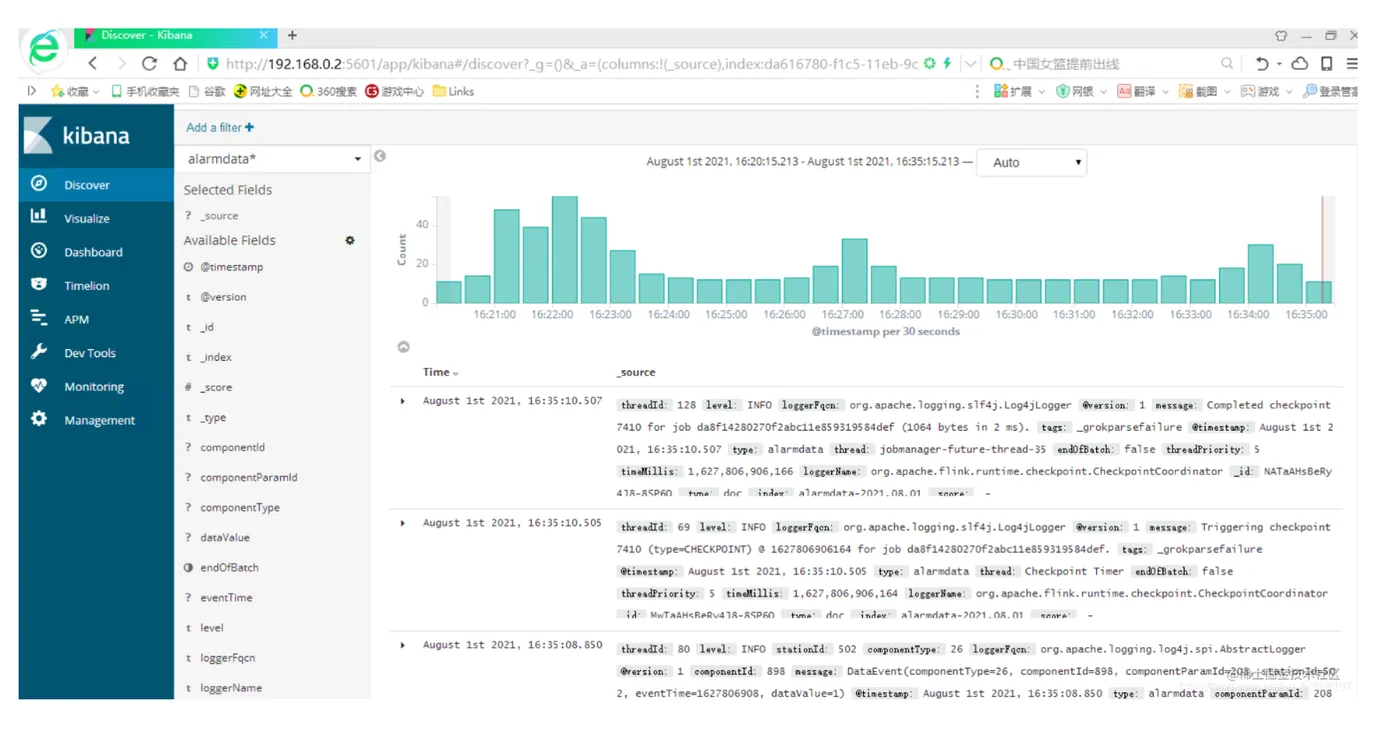
Task: Expand the 16:35:10.505 log row
Action: point(403,523)
